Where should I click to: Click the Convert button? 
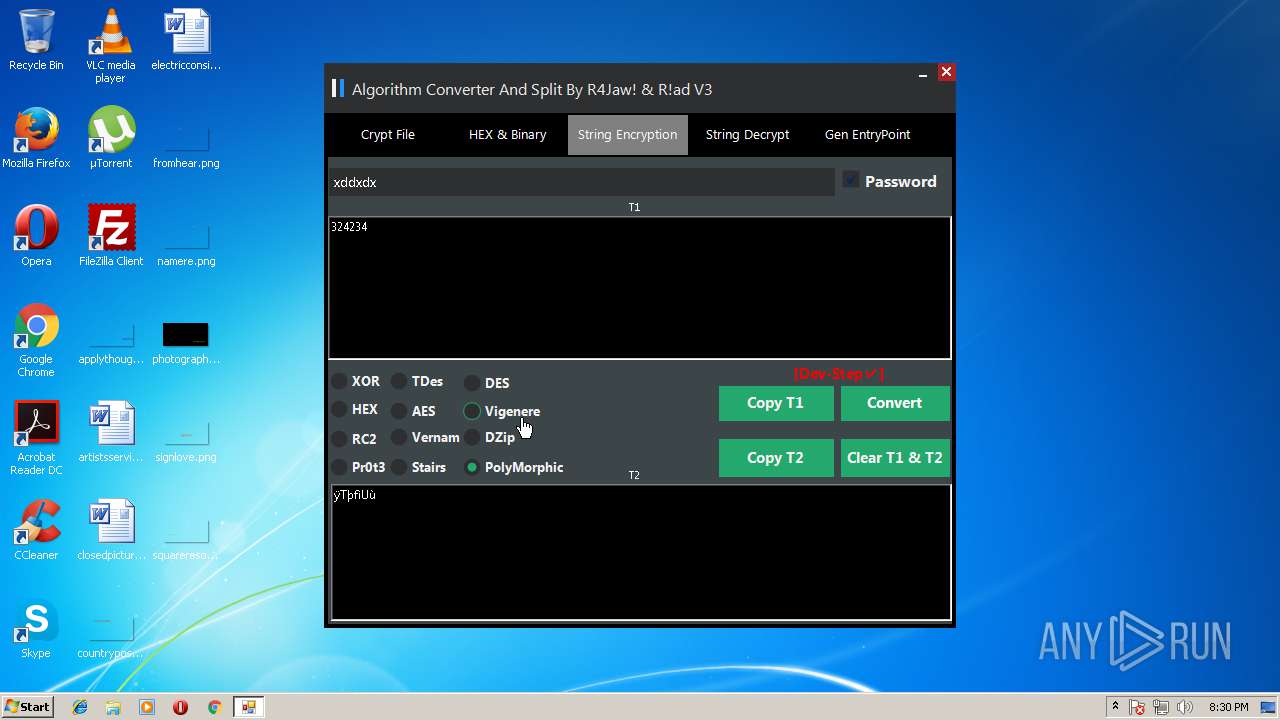click(895, 403)
